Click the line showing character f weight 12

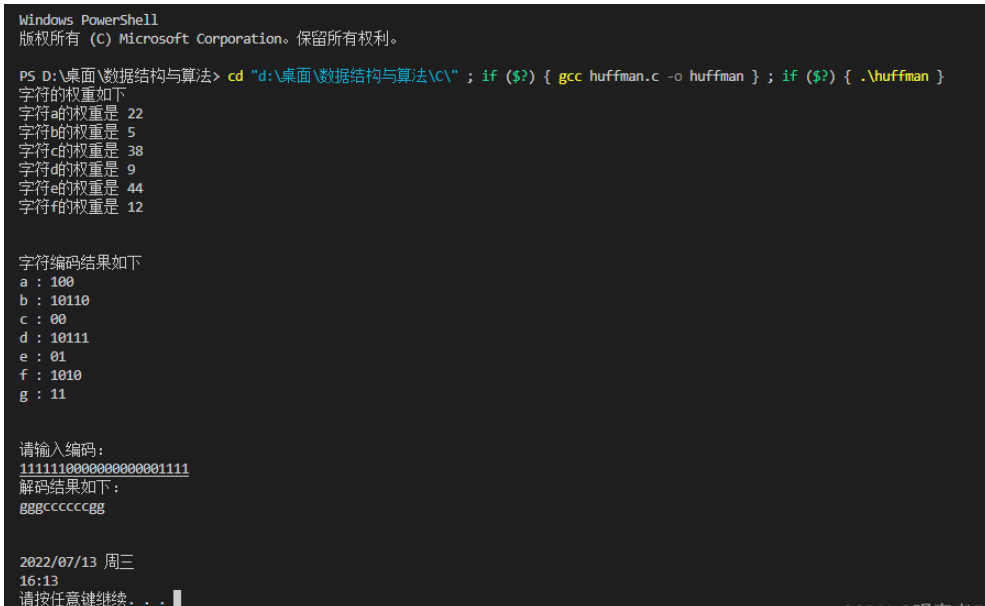[80, 206]
